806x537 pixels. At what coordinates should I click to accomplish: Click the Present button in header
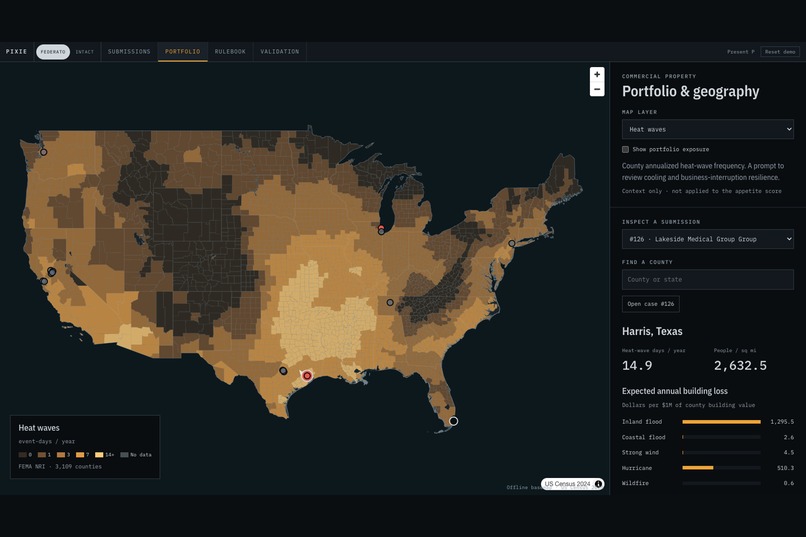[x=741, y=52]
